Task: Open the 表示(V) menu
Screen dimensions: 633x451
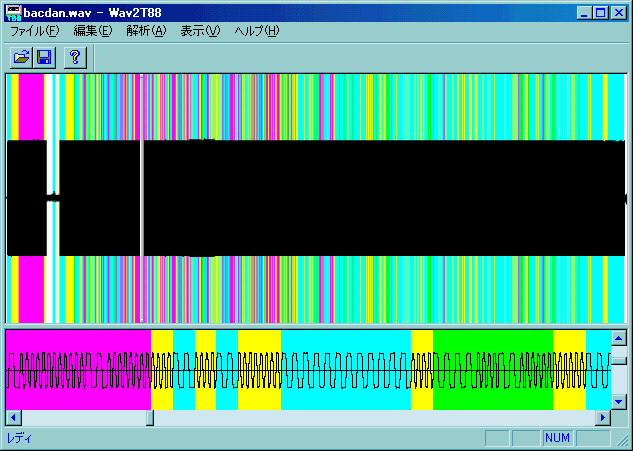Action: 199,32
